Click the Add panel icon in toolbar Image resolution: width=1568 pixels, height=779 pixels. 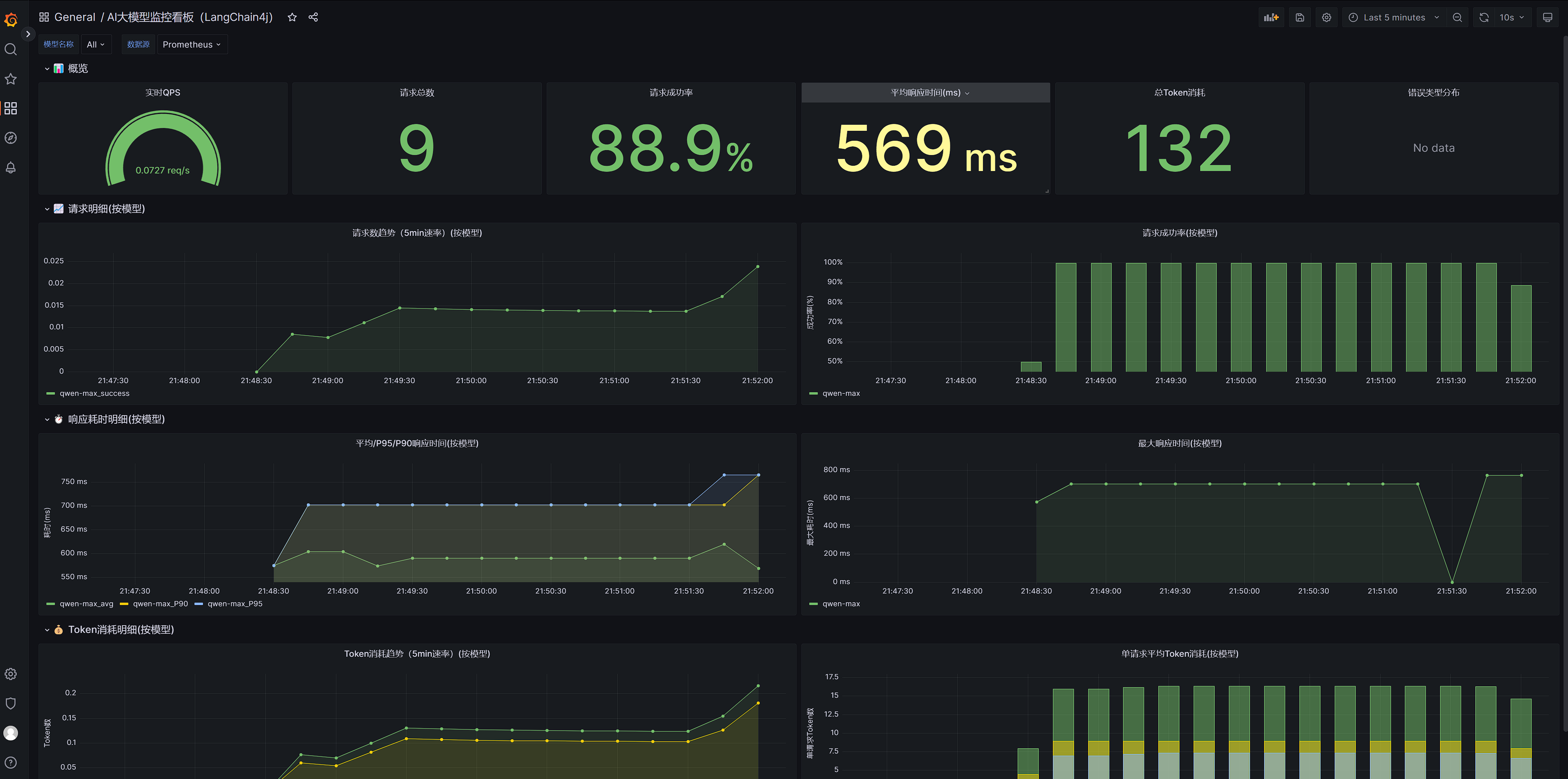[1271, 18]
